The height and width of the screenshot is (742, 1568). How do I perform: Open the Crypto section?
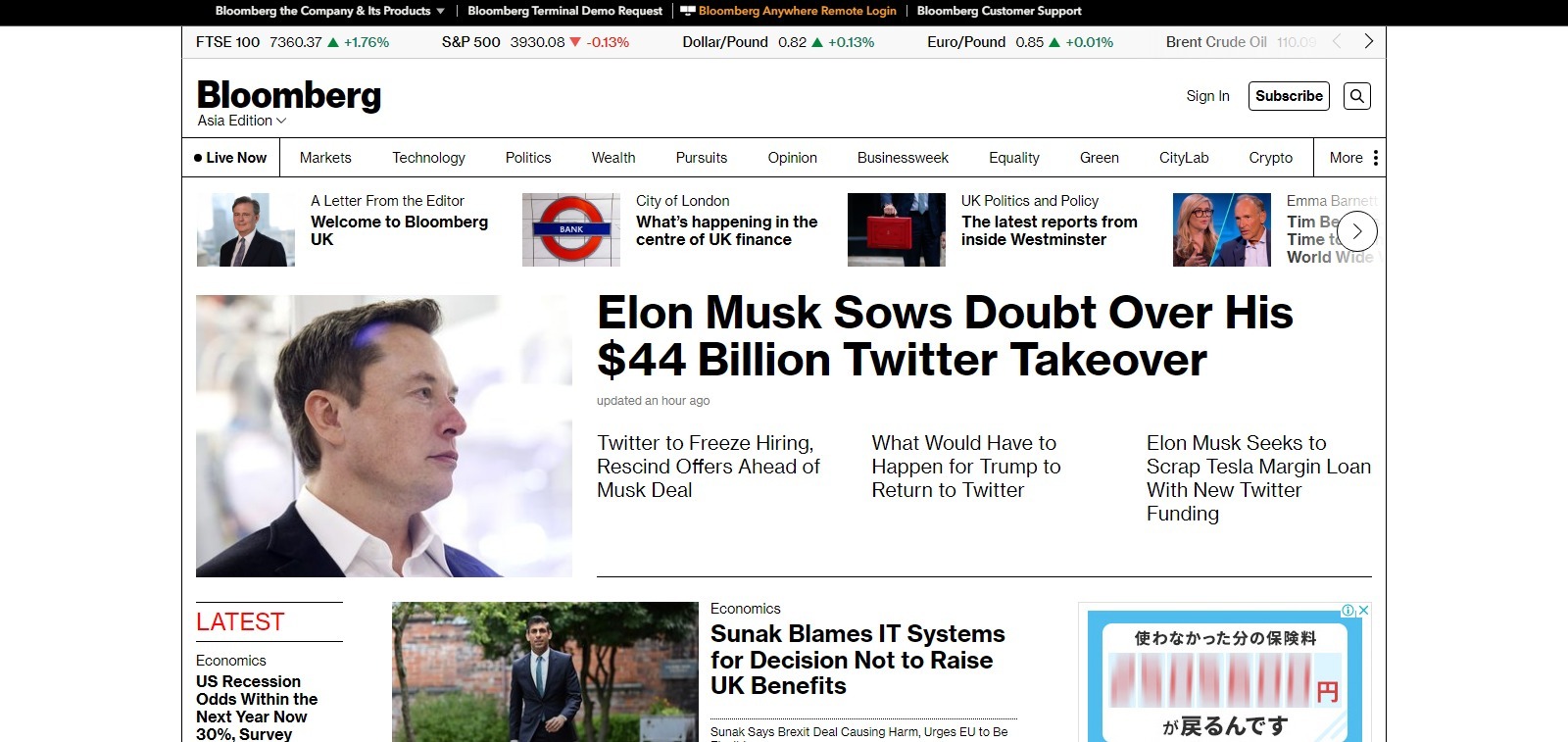tap(1270, 157)
